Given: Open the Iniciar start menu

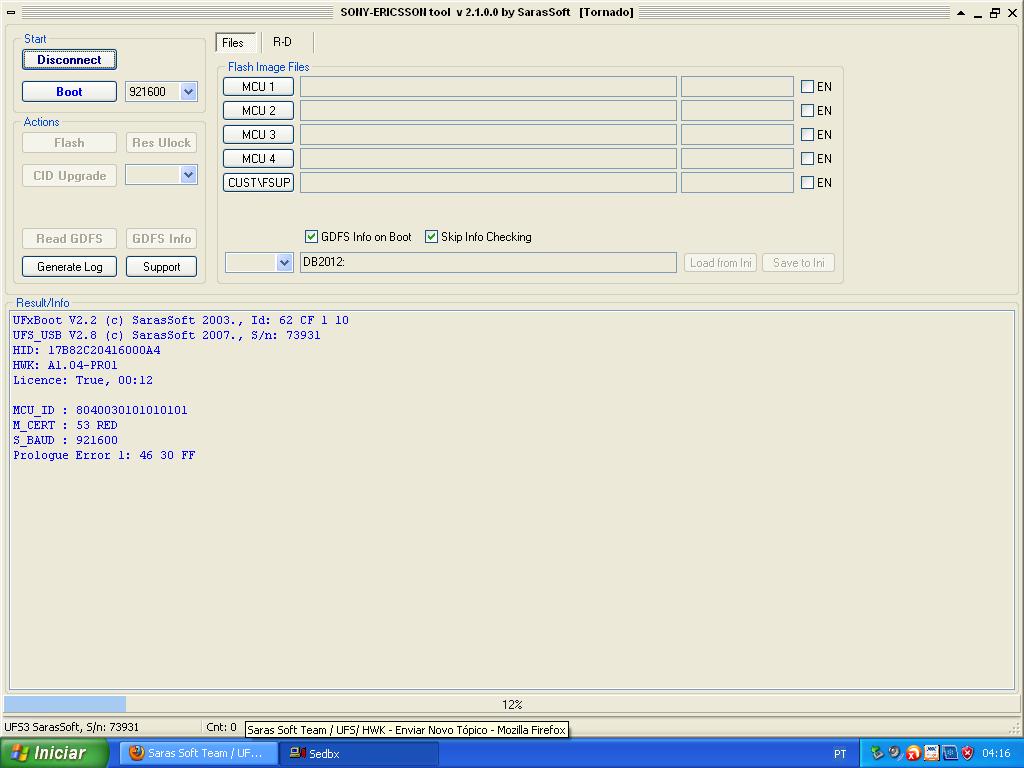Looking at the screenshot, I should click(54, 753).
